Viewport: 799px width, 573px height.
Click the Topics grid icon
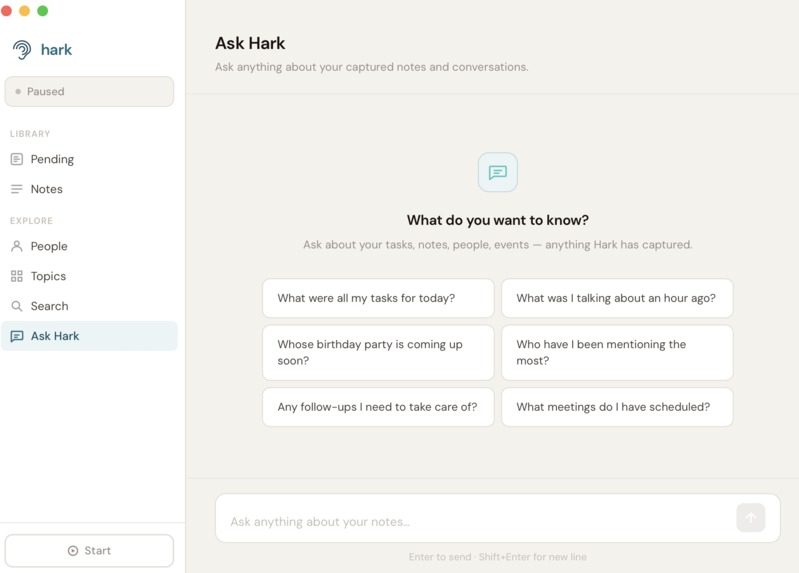tap(17, 276)
